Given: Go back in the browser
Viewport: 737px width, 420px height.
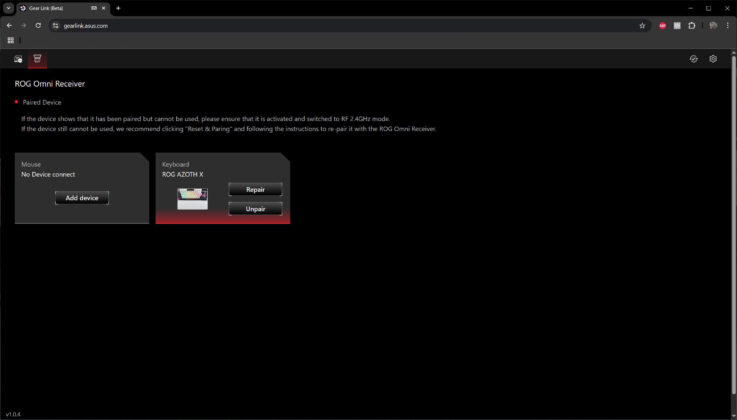Looking at the screenshot, I should [x=9, y=25].
